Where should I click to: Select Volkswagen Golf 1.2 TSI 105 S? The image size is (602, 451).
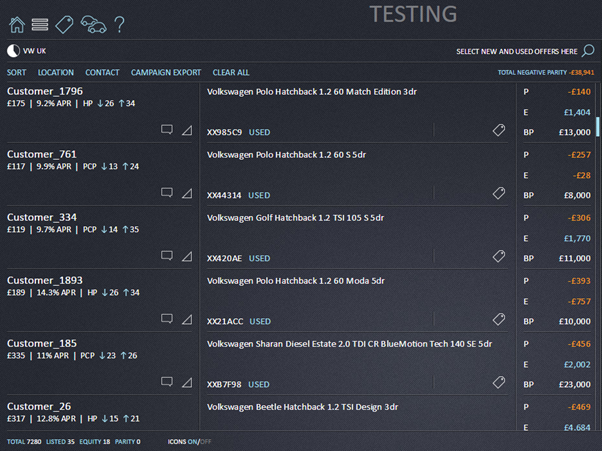(295, 218)
